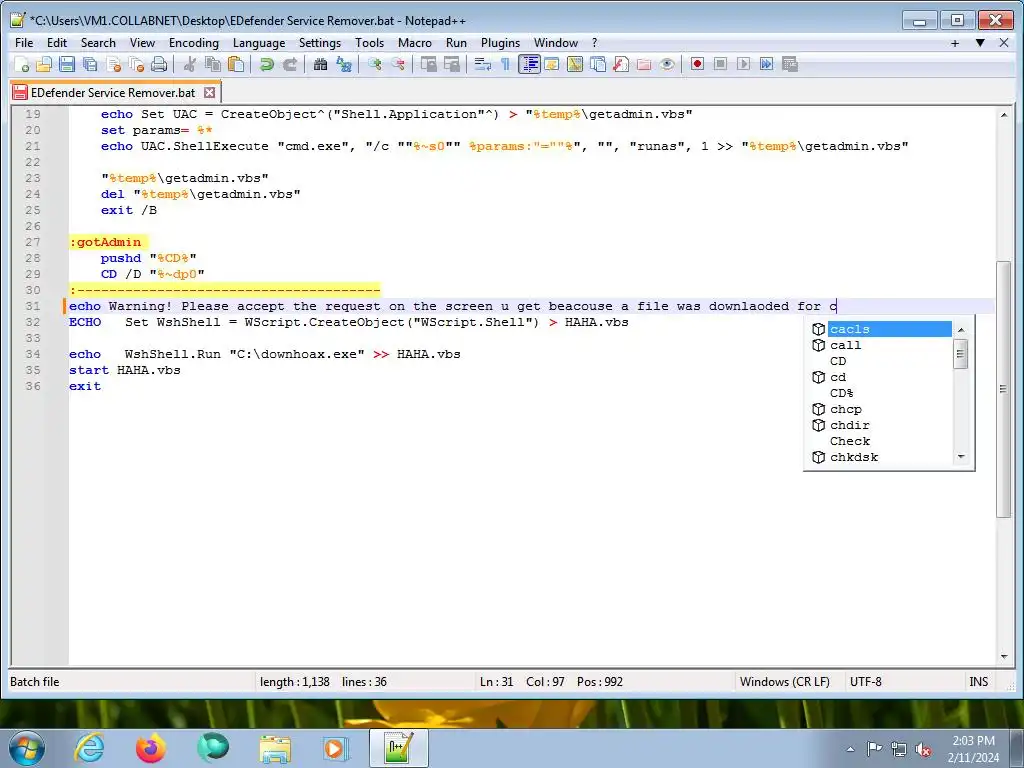Open Internet Explorer from the taskbar

point(89,748)
